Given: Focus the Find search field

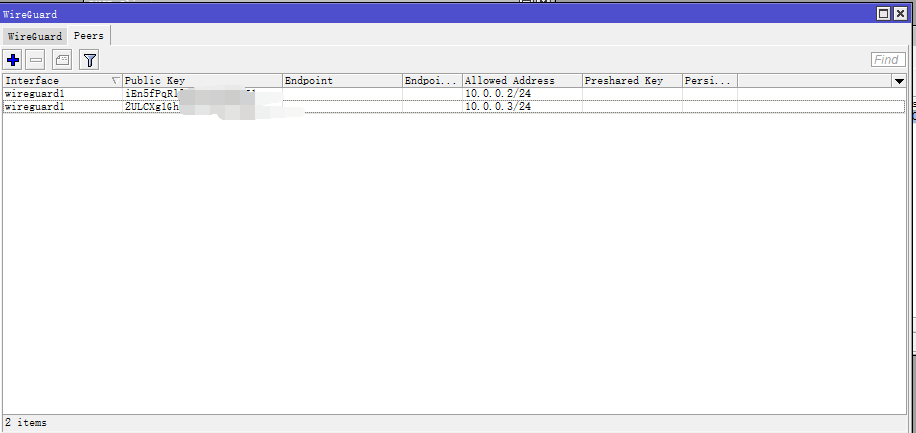Looking at the screenshot, I should point(888,60).
